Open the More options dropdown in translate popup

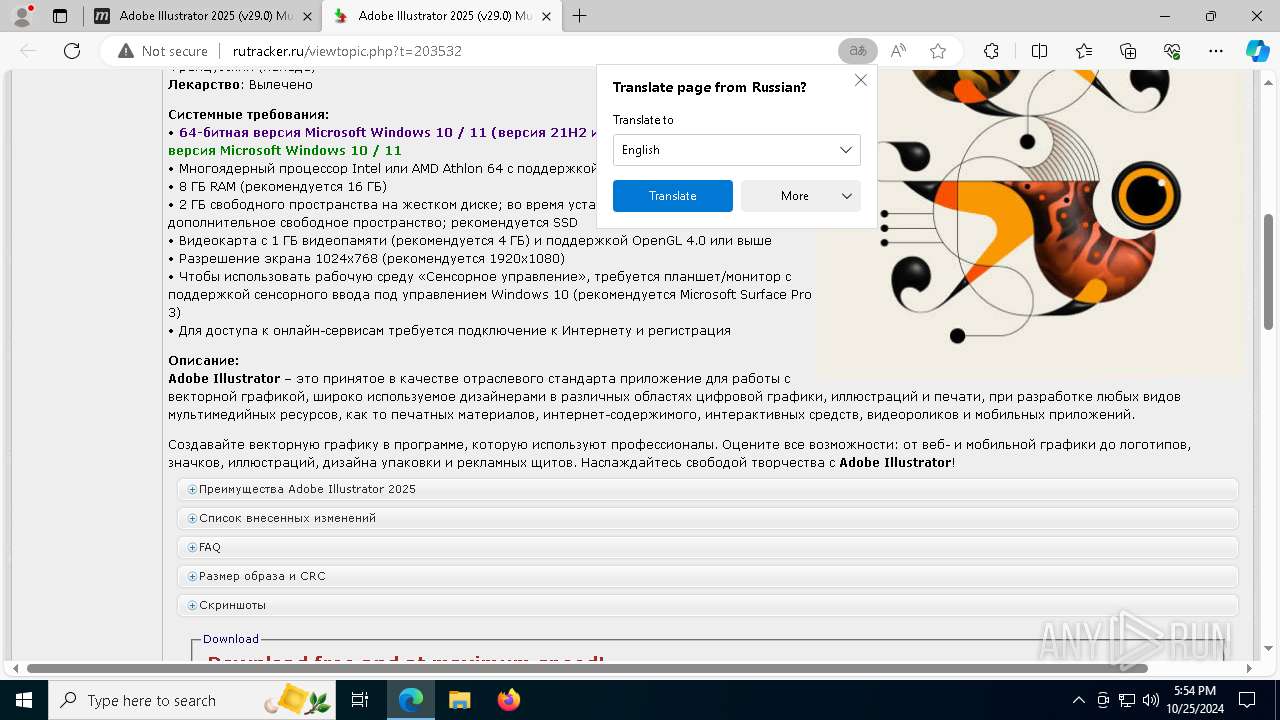tap(800, 196)
